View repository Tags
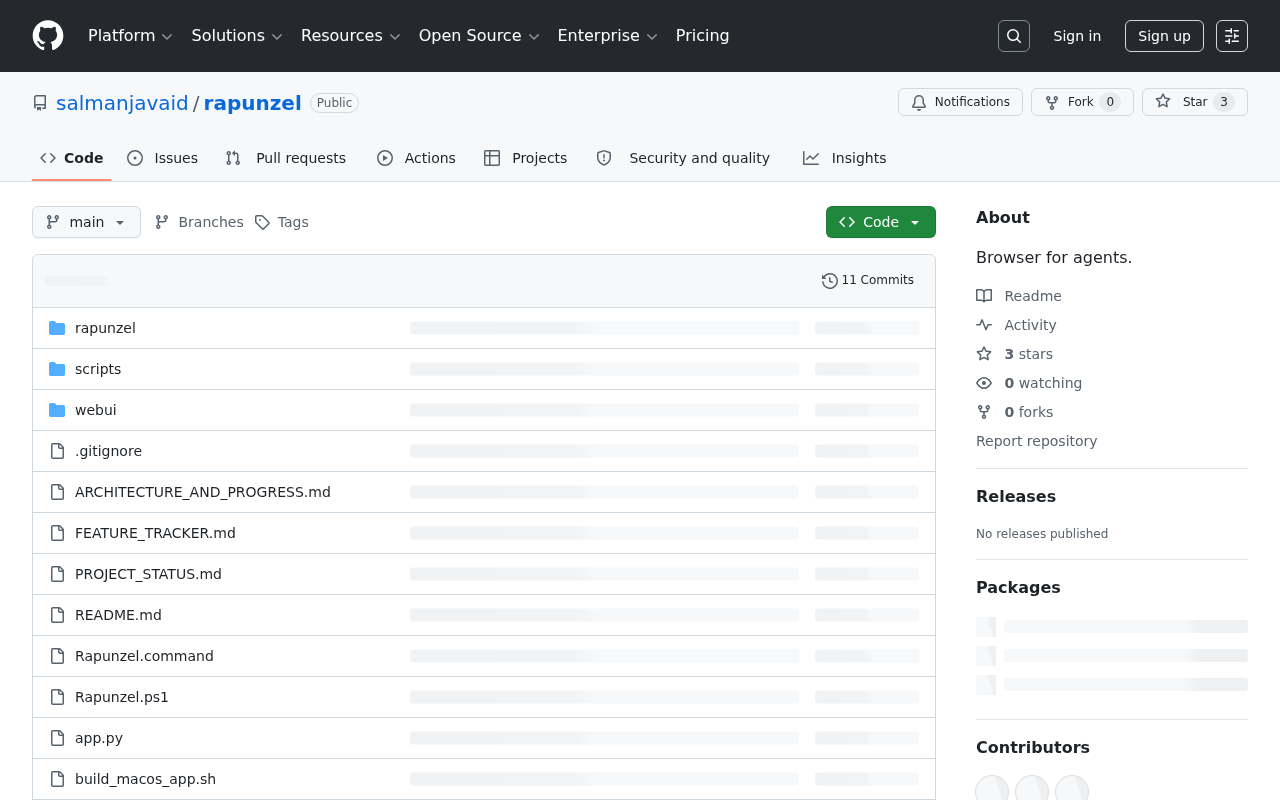The height and width of the screenshot is (800, 1280). 282,222
